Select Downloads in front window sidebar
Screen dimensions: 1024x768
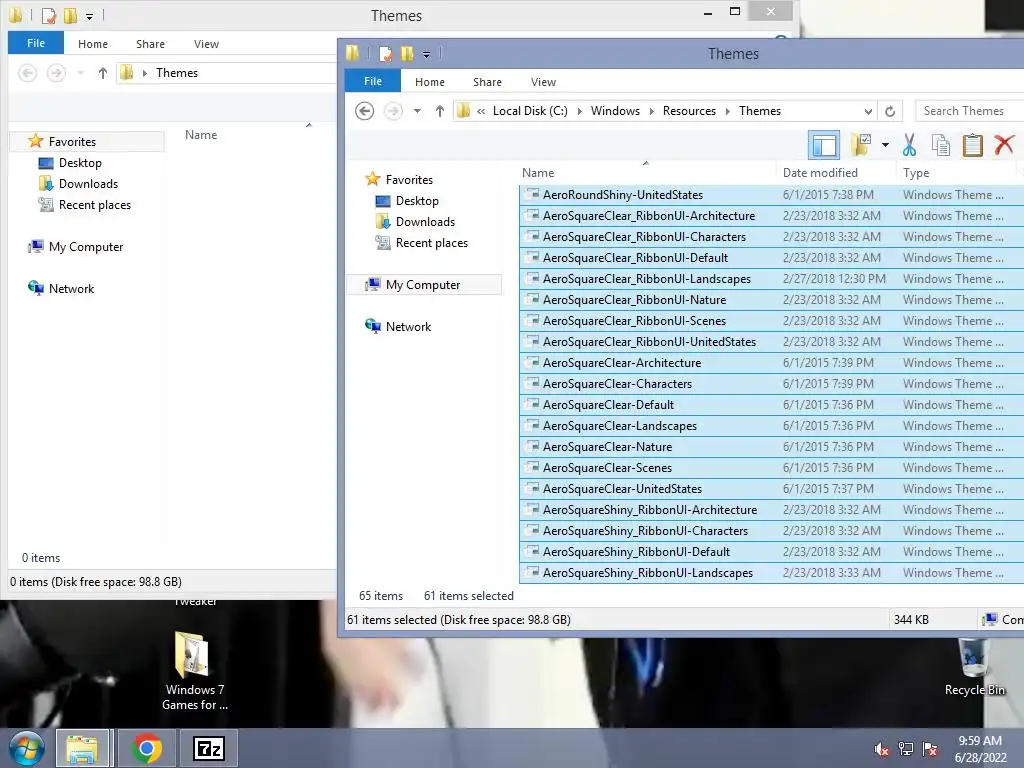point(425,221)
